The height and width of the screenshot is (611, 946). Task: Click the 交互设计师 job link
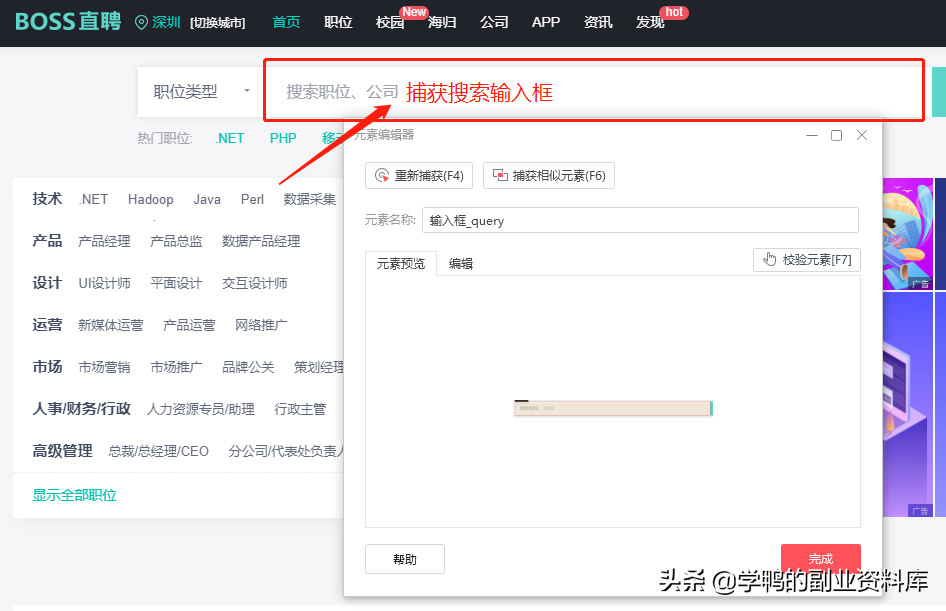point(255,283)
